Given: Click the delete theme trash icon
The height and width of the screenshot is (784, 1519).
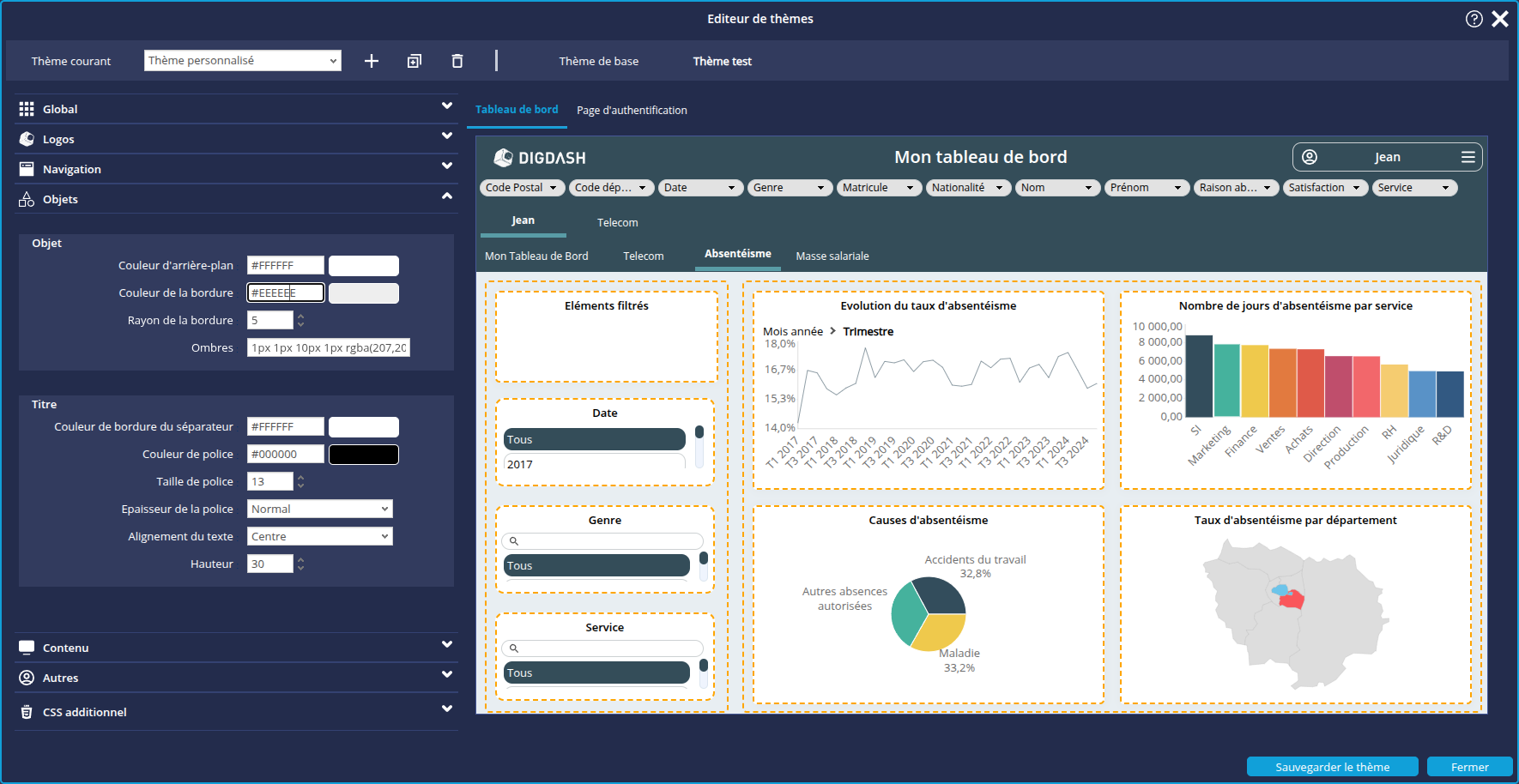Looking at the screenshot, I should pos(457,61).
